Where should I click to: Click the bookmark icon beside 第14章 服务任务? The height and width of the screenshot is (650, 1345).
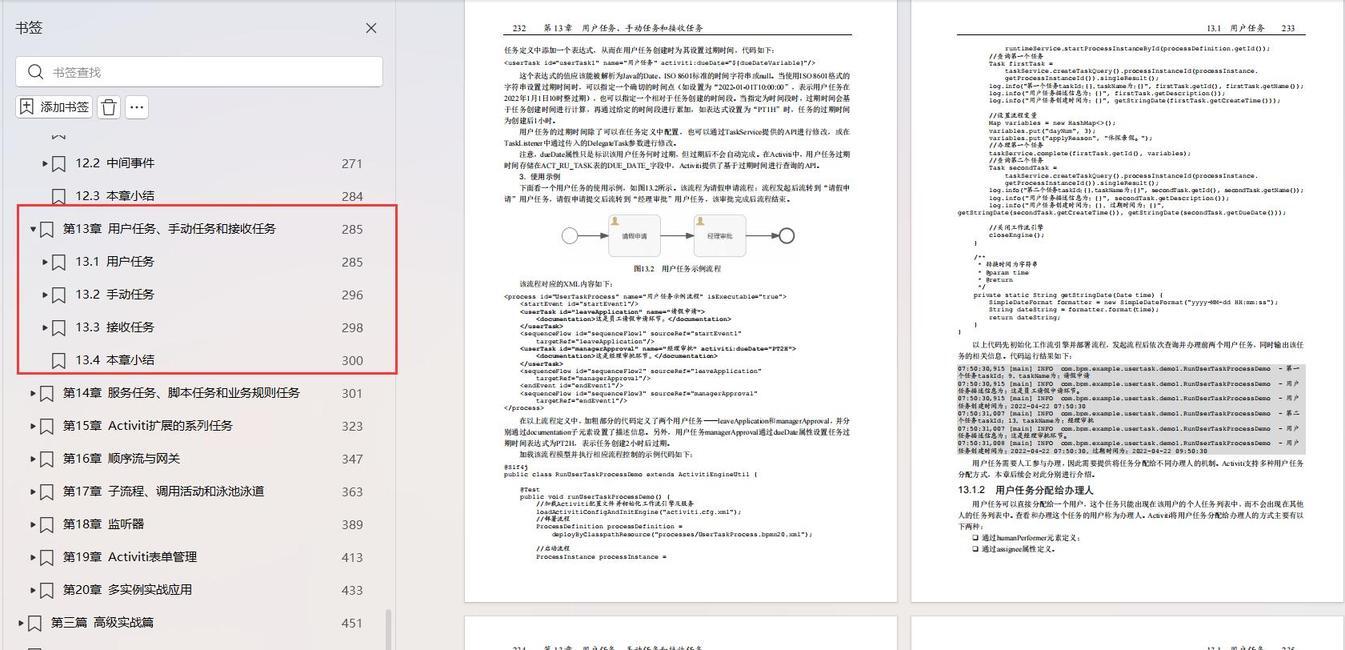(47, 393)
